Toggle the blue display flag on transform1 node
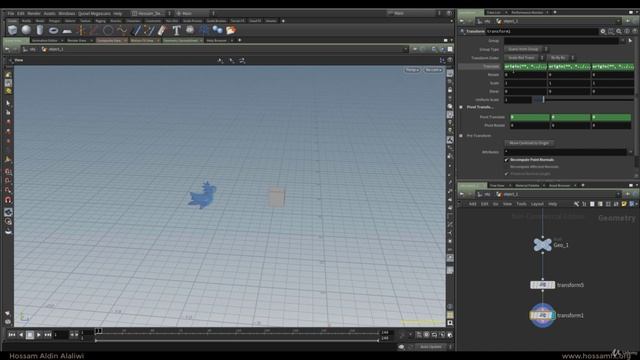The width and height of the screenshot is (640, 360). coord(553,315)
